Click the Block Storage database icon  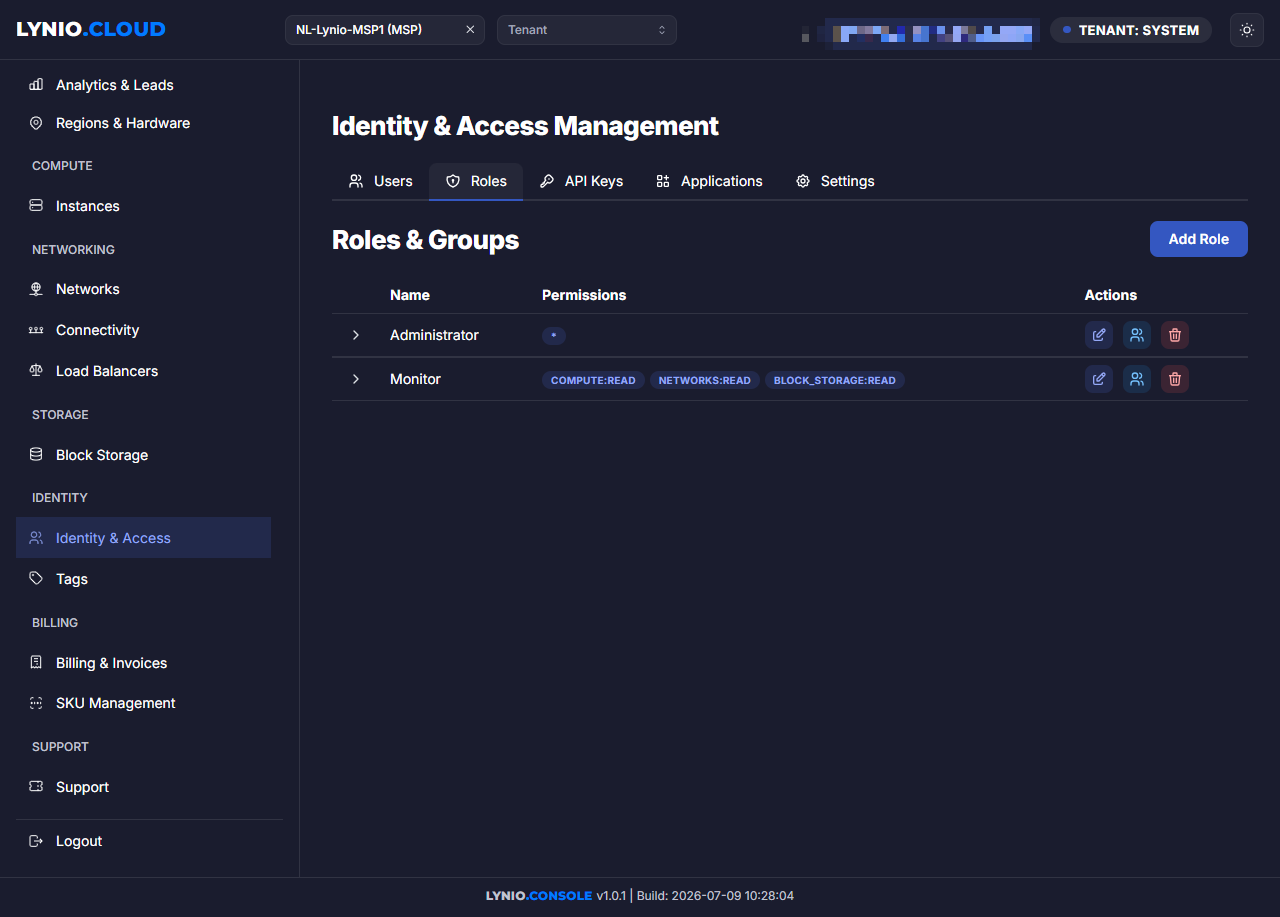coord(36,454)
